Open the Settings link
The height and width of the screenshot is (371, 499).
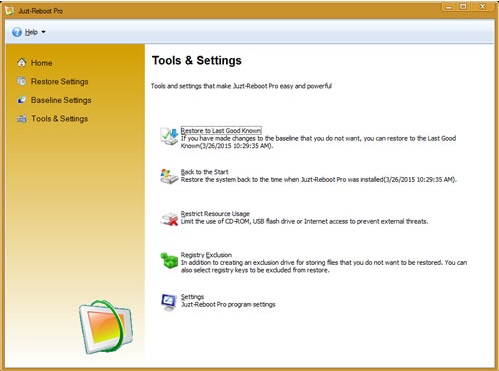point(192,297)
